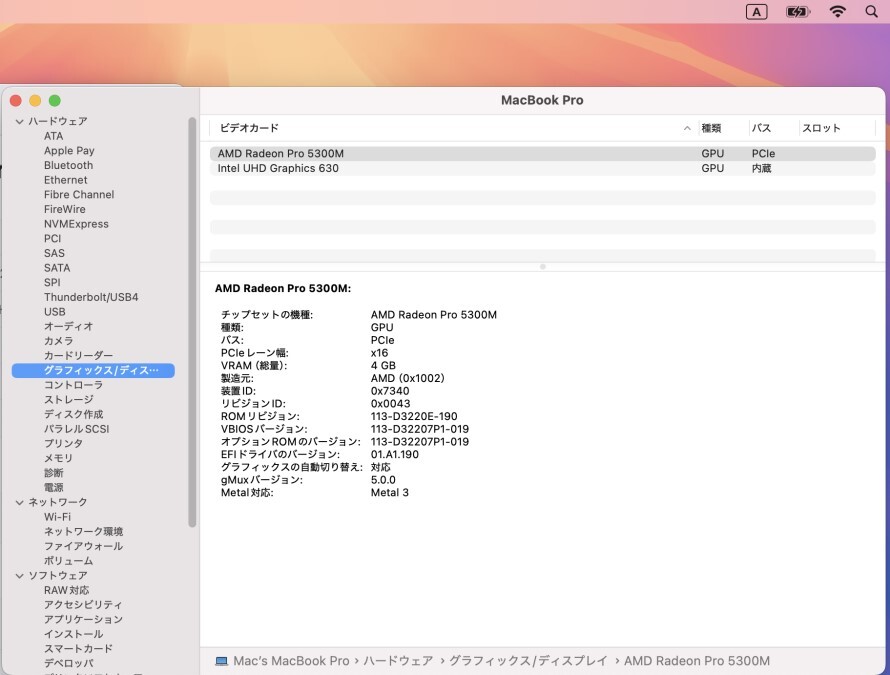The width and height of the screenshot is (890, 675).
Task: Collapse the ハードウェア section
Action: [19, 121]
